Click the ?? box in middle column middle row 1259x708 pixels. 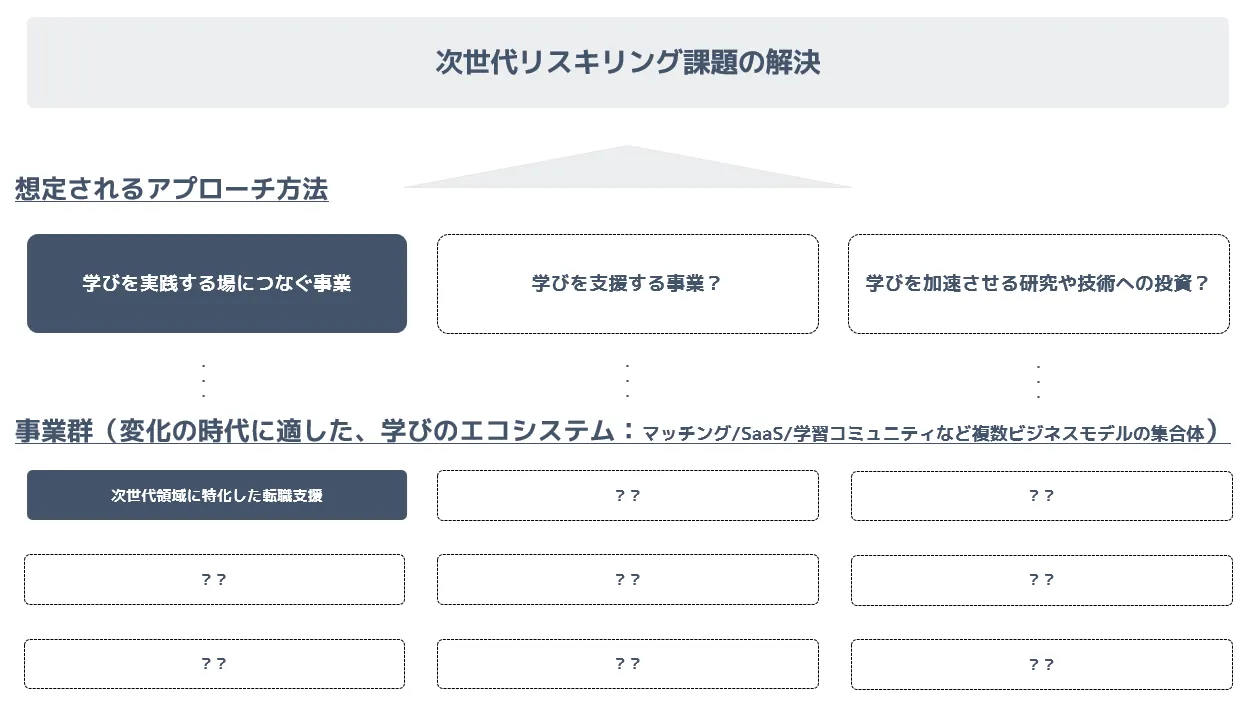coord(628,579)
